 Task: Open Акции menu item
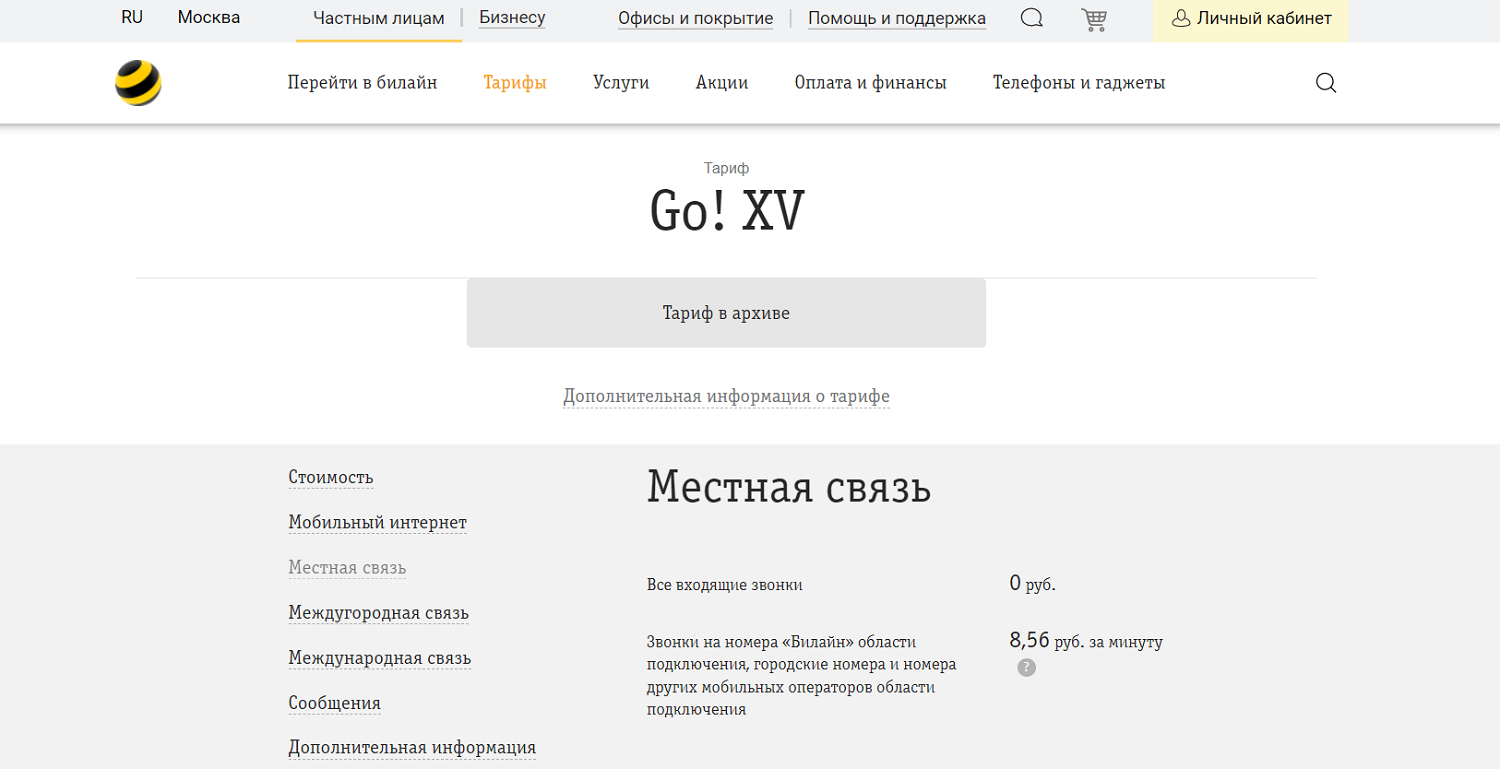722,83
